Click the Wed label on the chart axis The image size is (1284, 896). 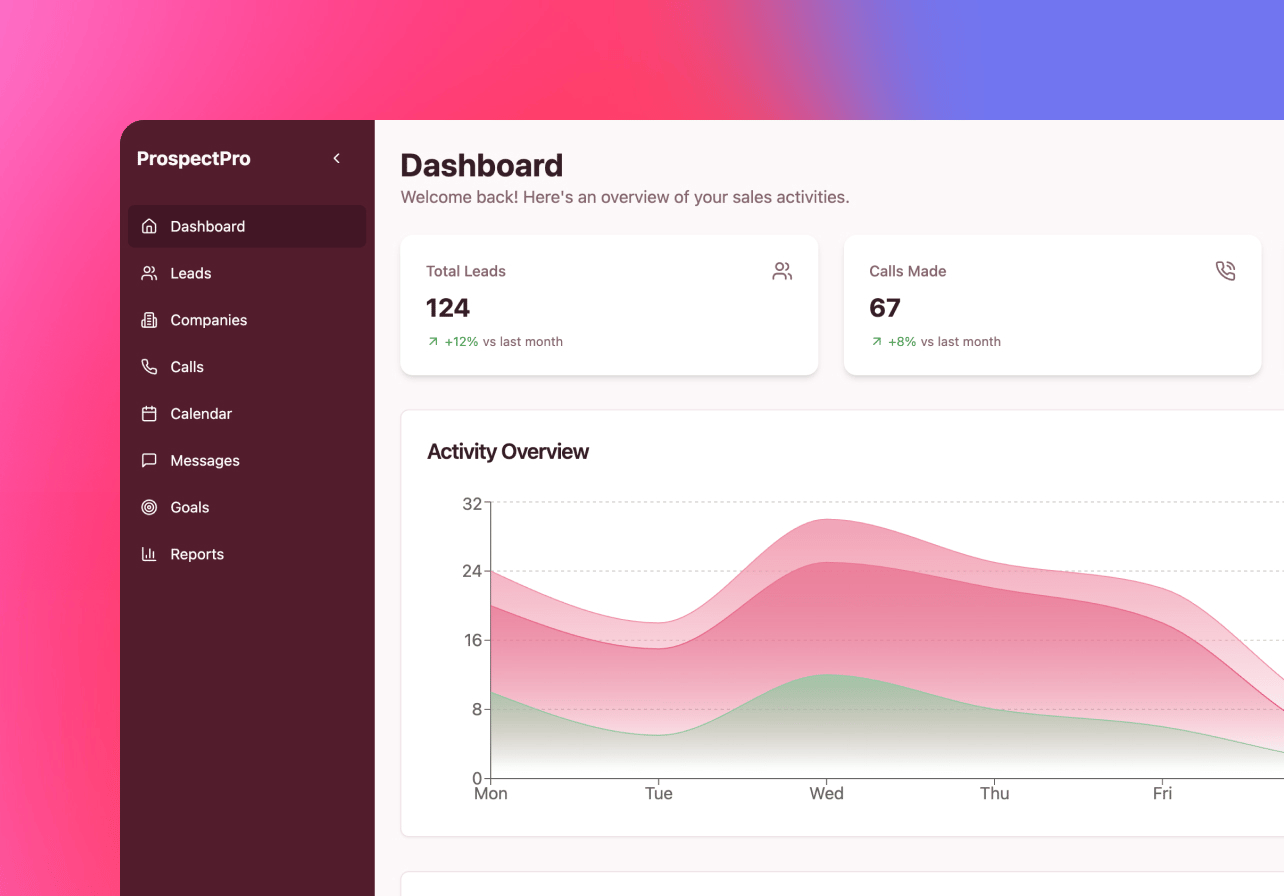click(x=826, y=793)
